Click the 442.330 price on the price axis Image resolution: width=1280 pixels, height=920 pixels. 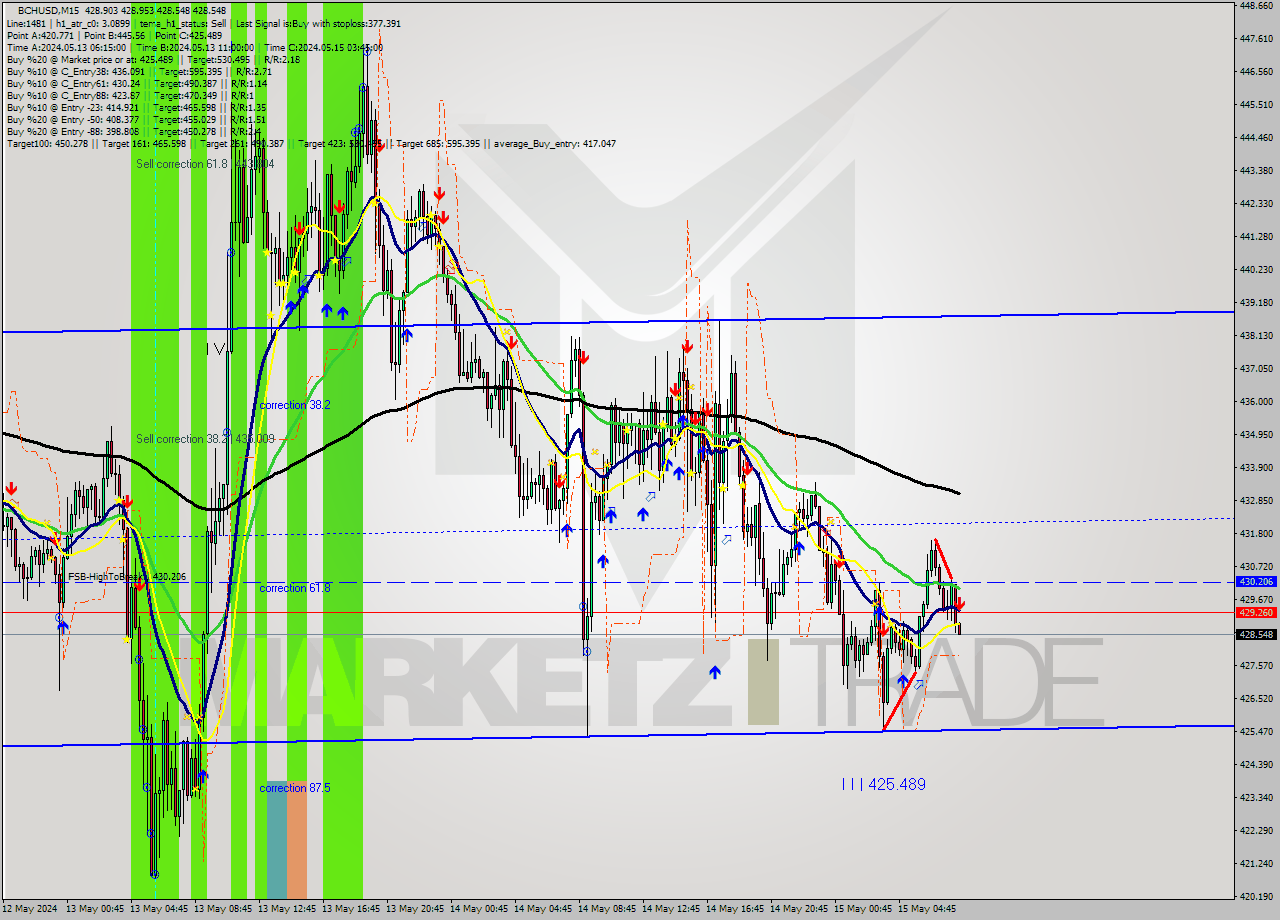coord(1255,203)
